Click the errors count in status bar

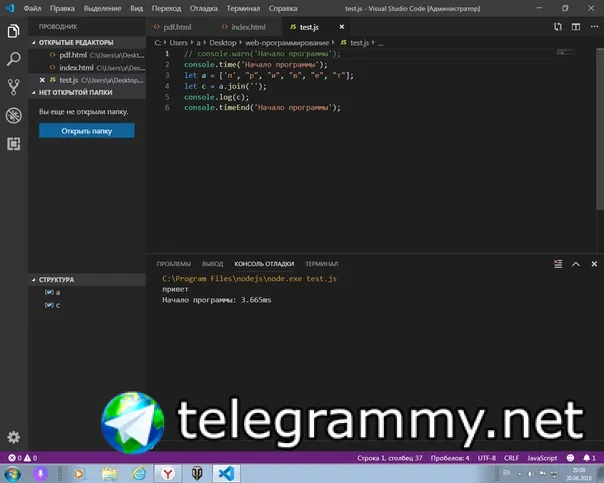click(x=15, y=458)
